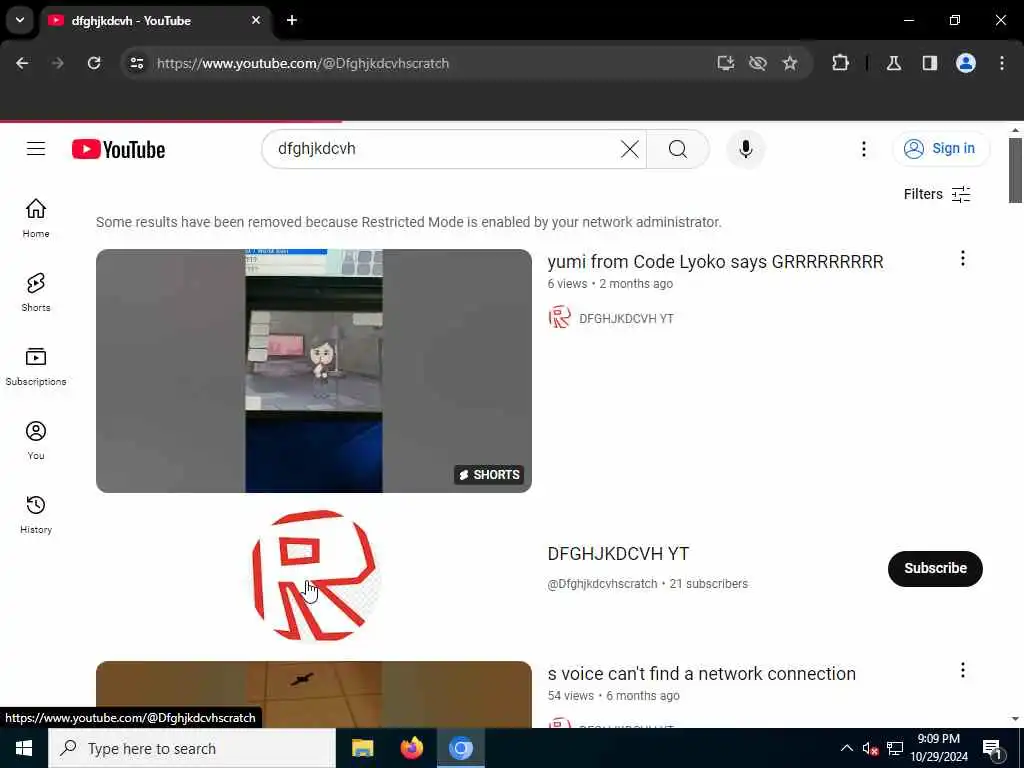Viewport: 1024px width, 768px height.
Task: Sign in to YouTube
Action: click(x=940, y=149)
